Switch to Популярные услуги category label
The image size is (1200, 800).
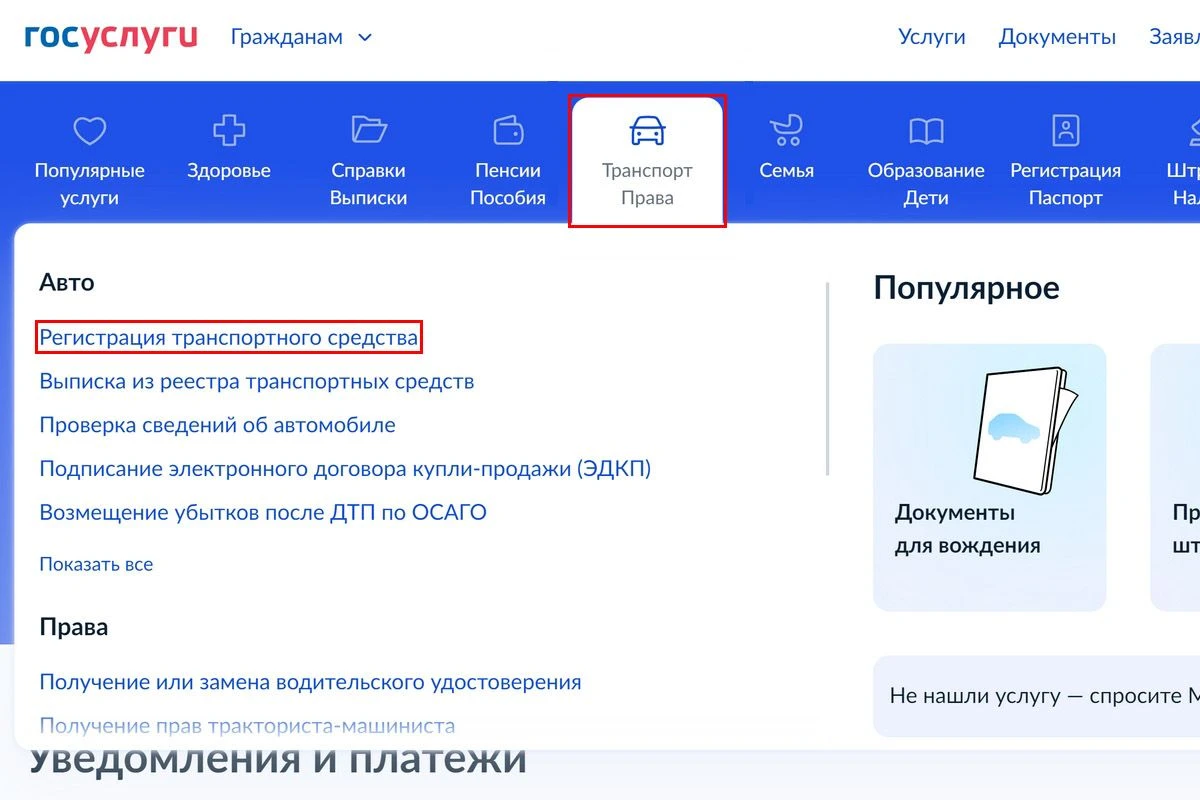pyautogui.click(x=90, y=184)
